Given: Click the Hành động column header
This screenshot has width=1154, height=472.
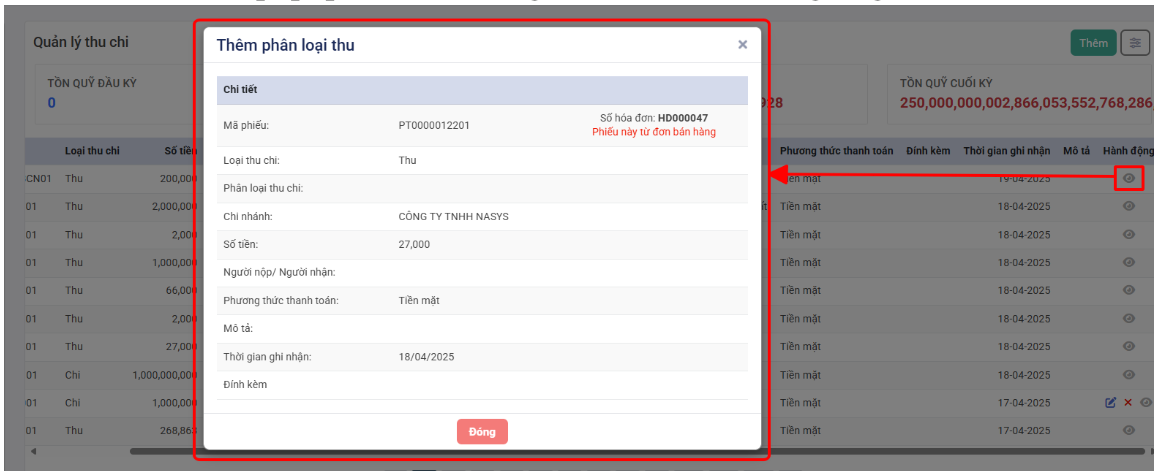Looking at the screenshot, I should (x=1128, y=151).
